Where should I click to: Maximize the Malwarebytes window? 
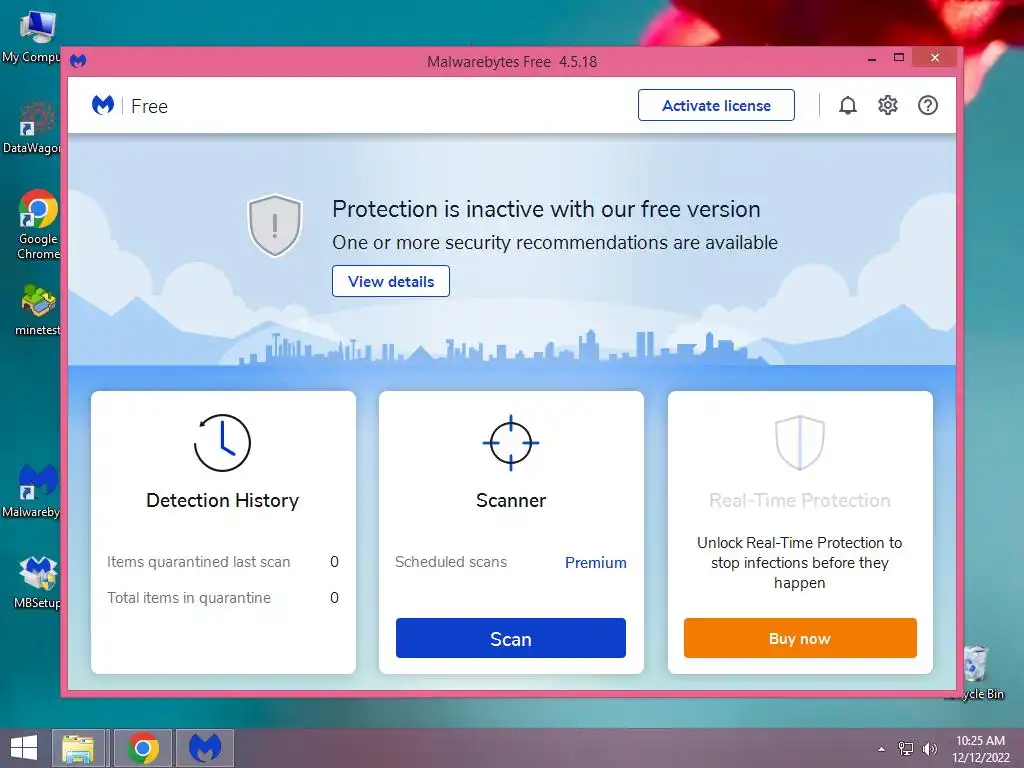[899, 57]
